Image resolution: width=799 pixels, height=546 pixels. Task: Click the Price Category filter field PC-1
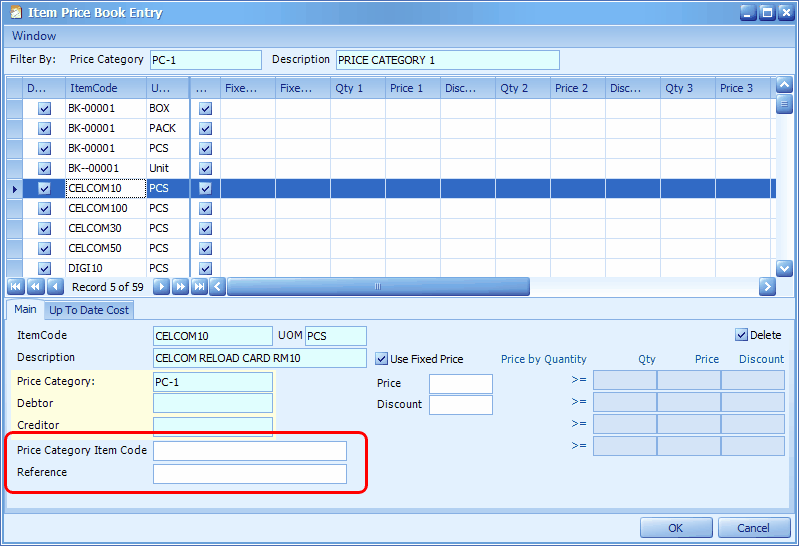[206, 60]
